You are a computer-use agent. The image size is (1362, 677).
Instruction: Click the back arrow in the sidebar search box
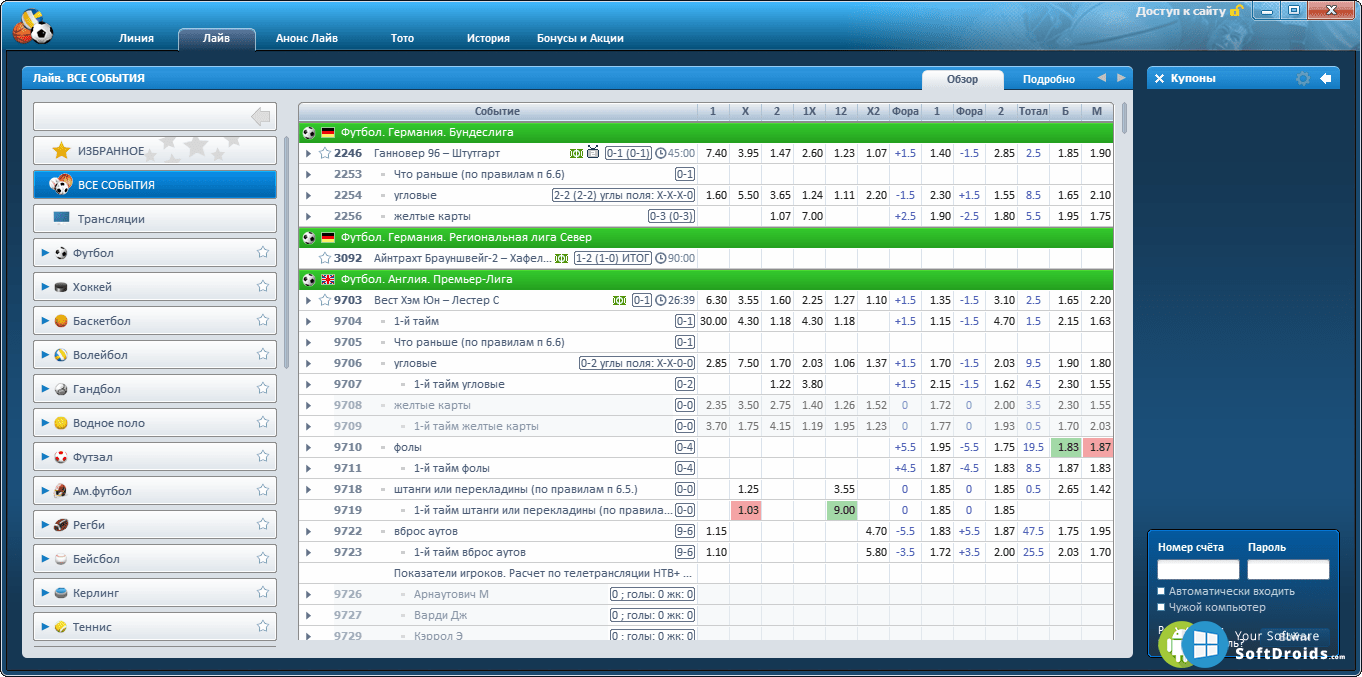click(x=261, y=118)
